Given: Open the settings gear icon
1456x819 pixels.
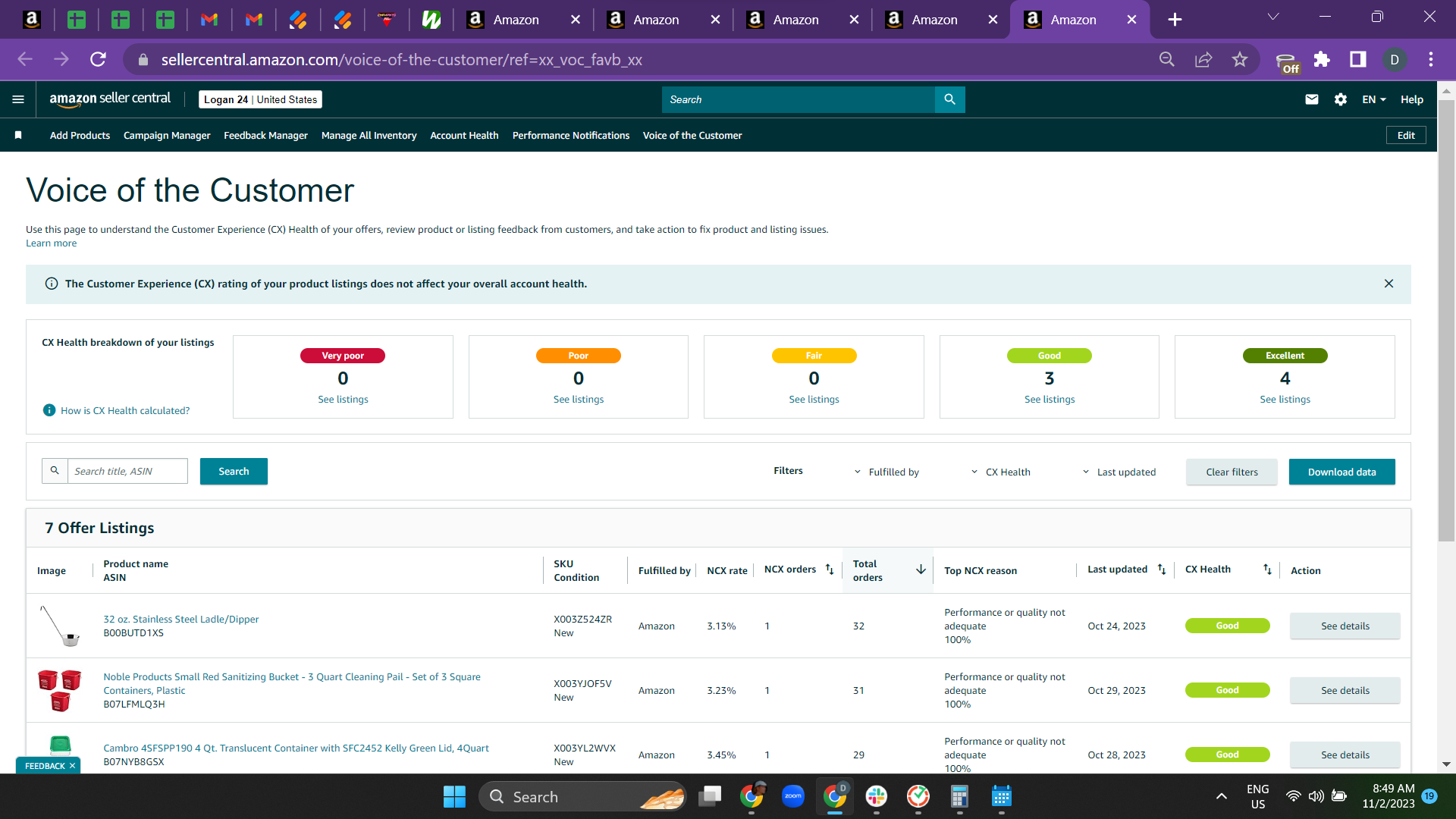Looking at the screenshot, I should pos(1340,99).
